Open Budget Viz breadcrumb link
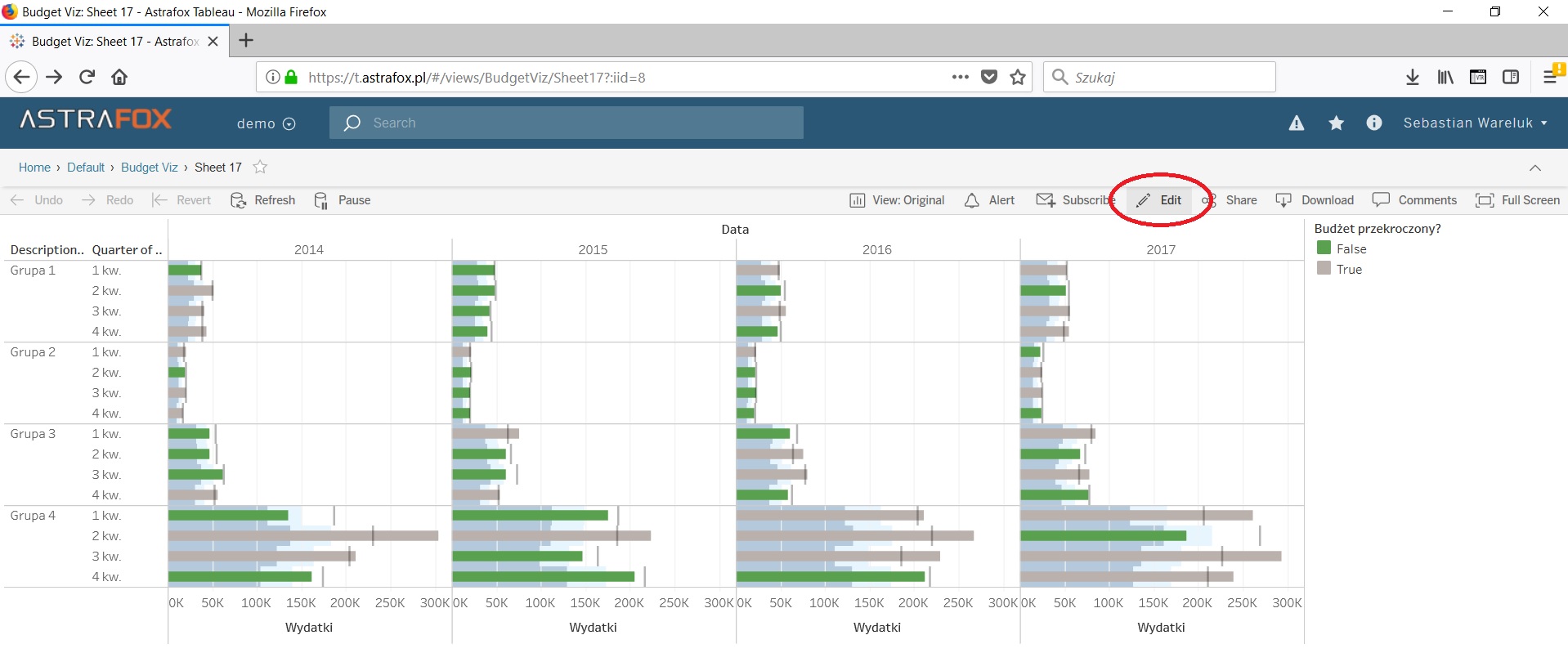The height and width of the screenshot is (653, 1568). click(149, 168)
